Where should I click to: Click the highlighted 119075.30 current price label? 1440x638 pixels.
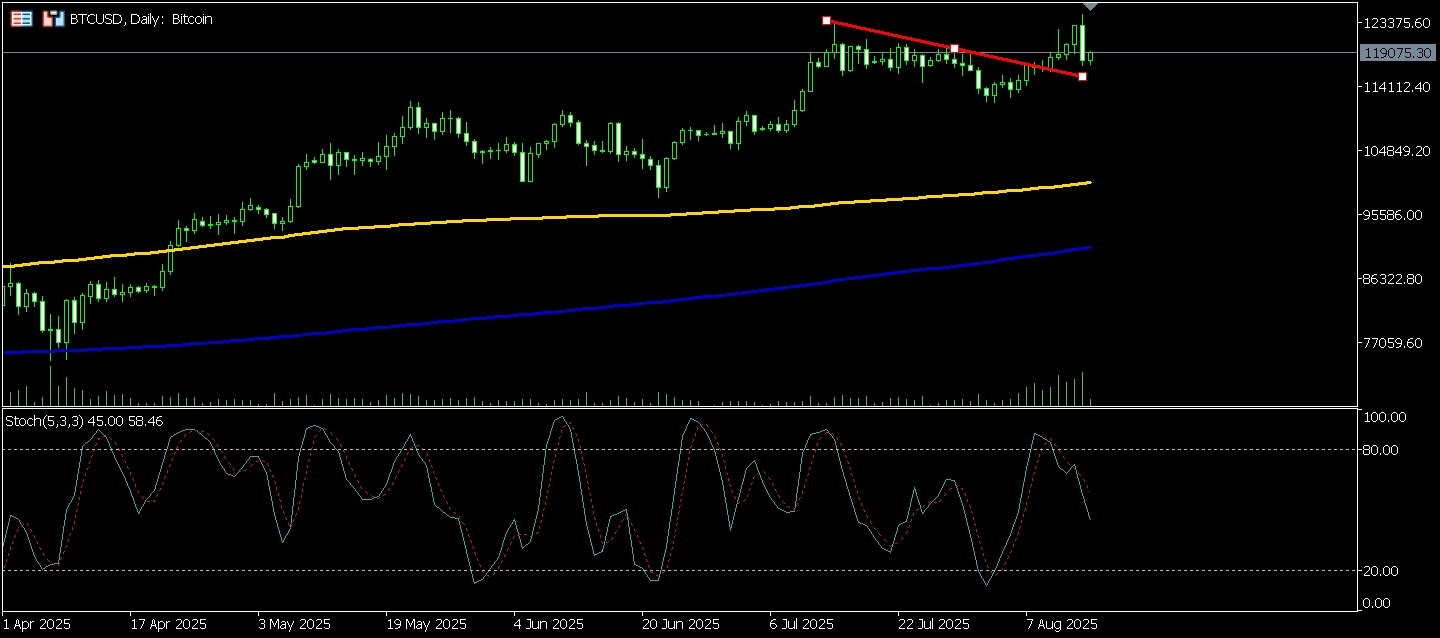[1397, 52]
